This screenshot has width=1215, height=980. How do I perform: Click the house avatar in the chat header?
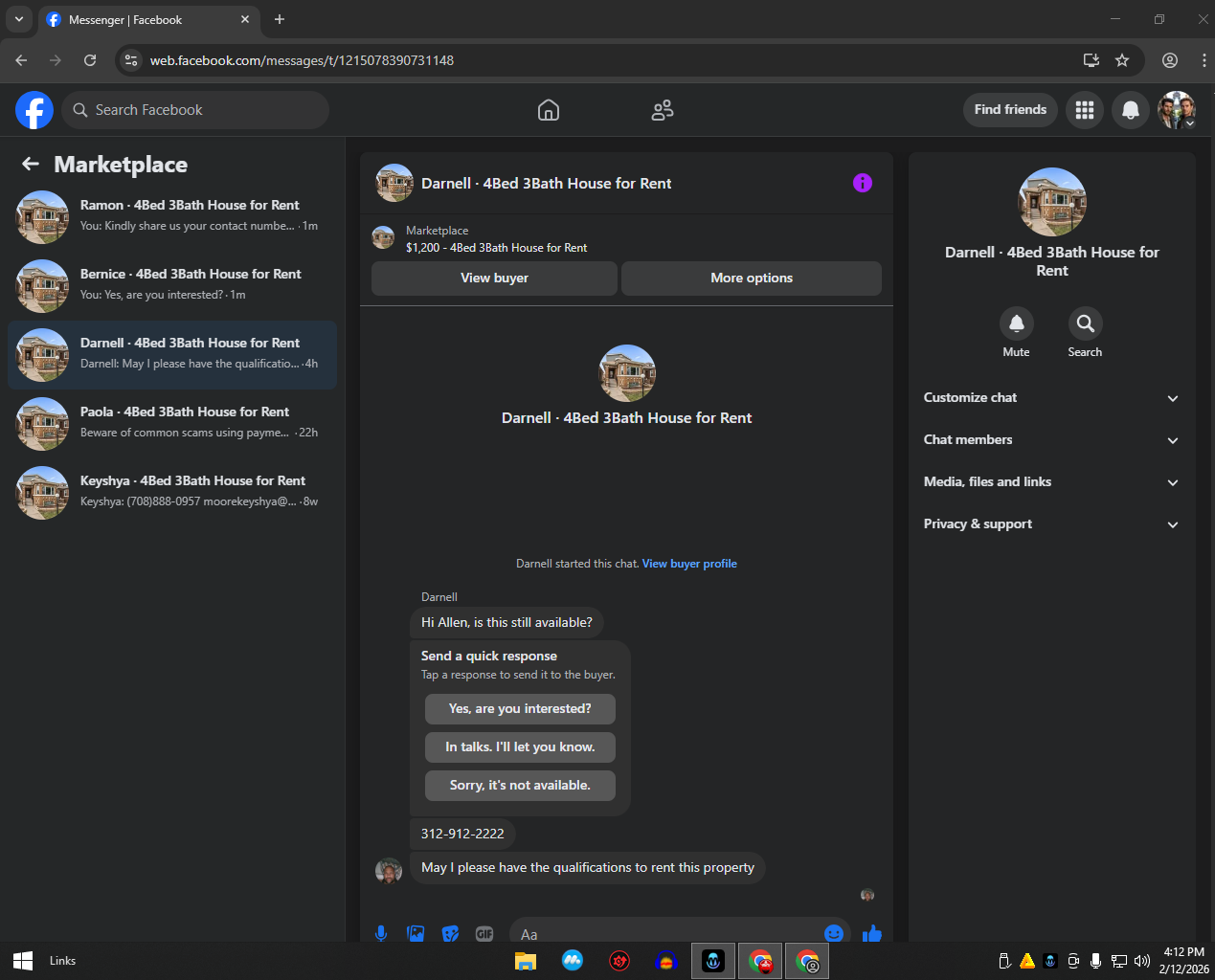point(394,183)
